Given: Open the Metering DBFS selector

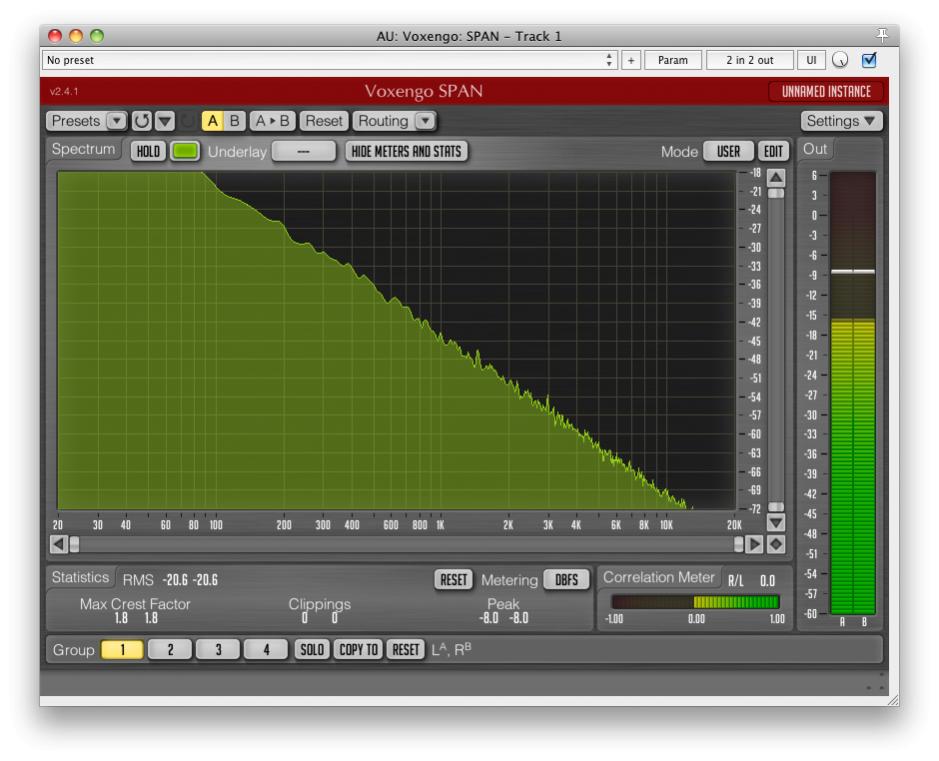Looking at the screenshot, I should tap(567, 580).
